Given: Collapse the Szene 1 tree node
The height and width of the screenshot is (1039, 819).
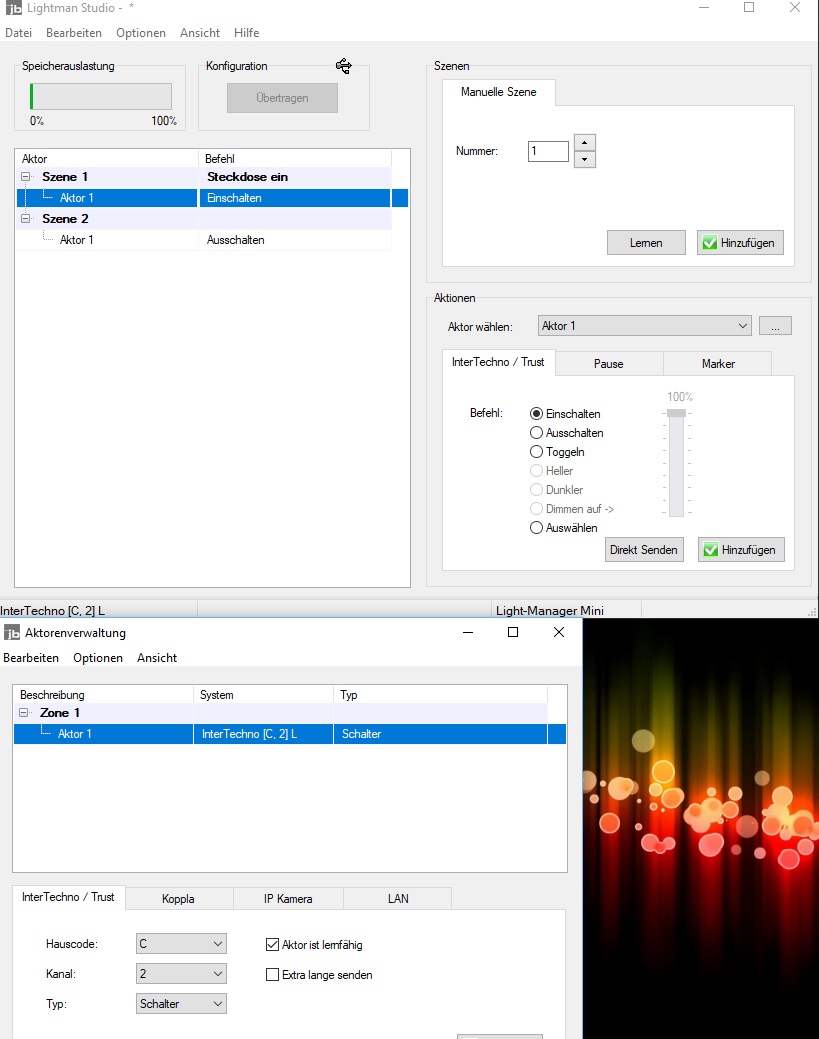Looking at the screenshot, I should point(24,177).
